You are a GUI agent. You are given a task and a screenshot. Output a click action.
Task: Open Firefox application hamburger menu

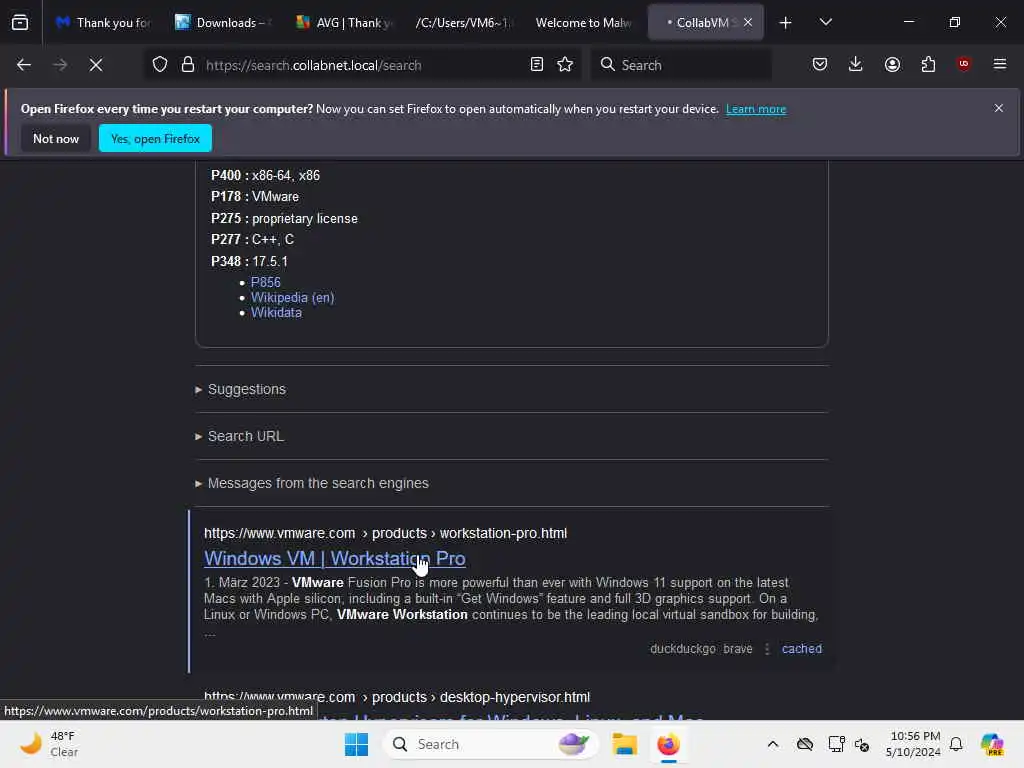click(x=1000, y=64)
